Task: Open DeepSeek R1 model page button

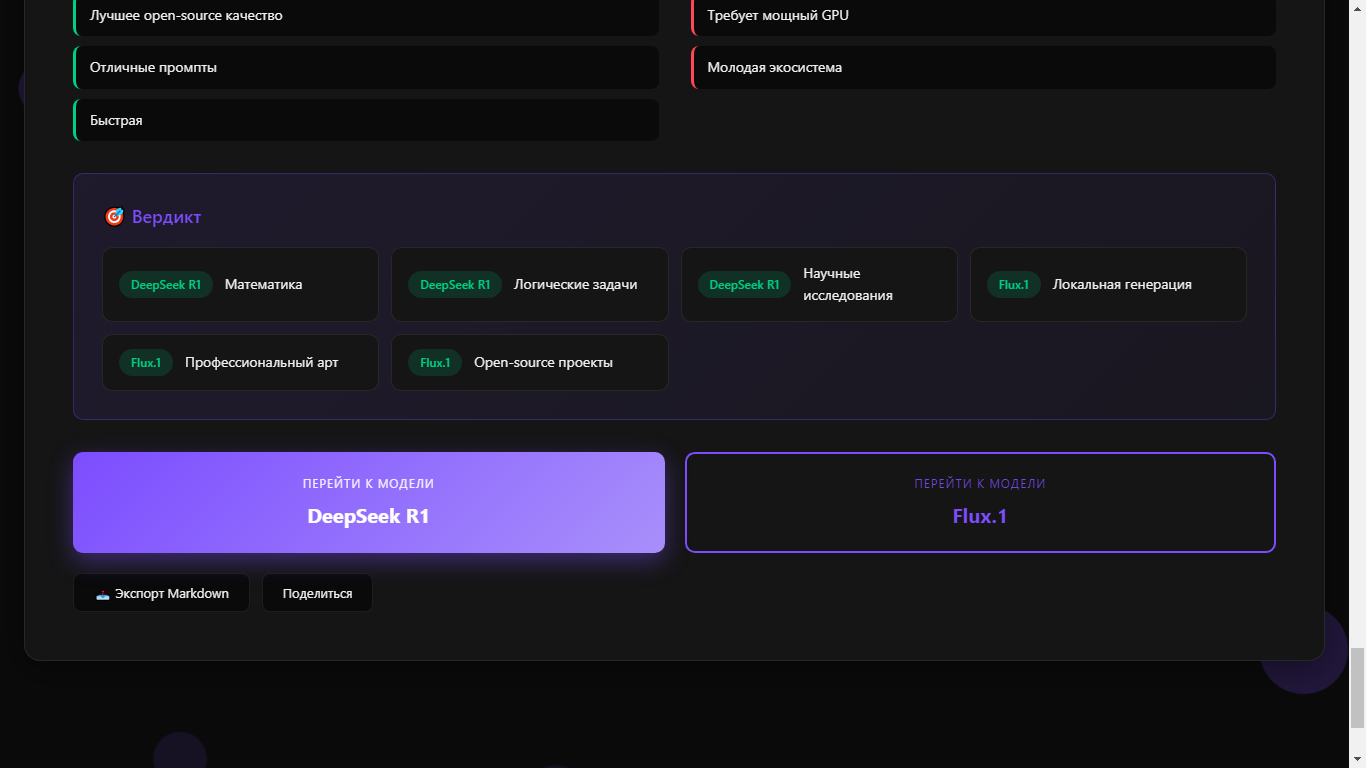Action: pyautogui.click(x=369, y=502)
